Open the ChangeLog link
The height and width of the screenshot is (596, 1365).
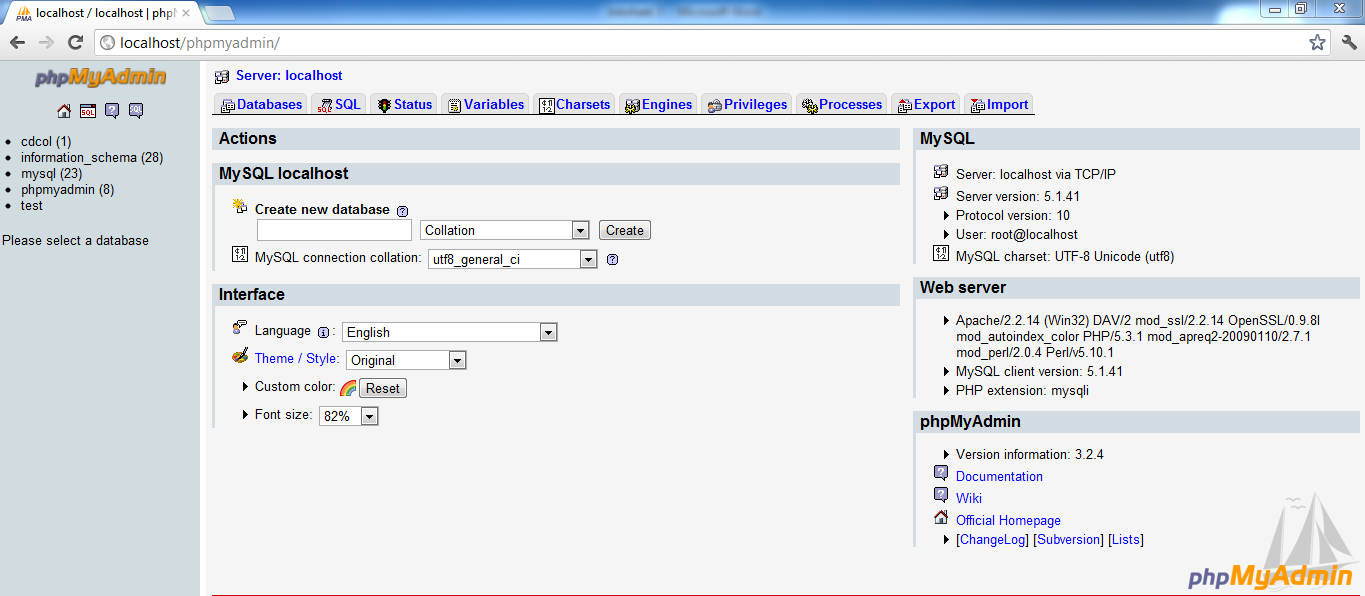click(993, 539)
